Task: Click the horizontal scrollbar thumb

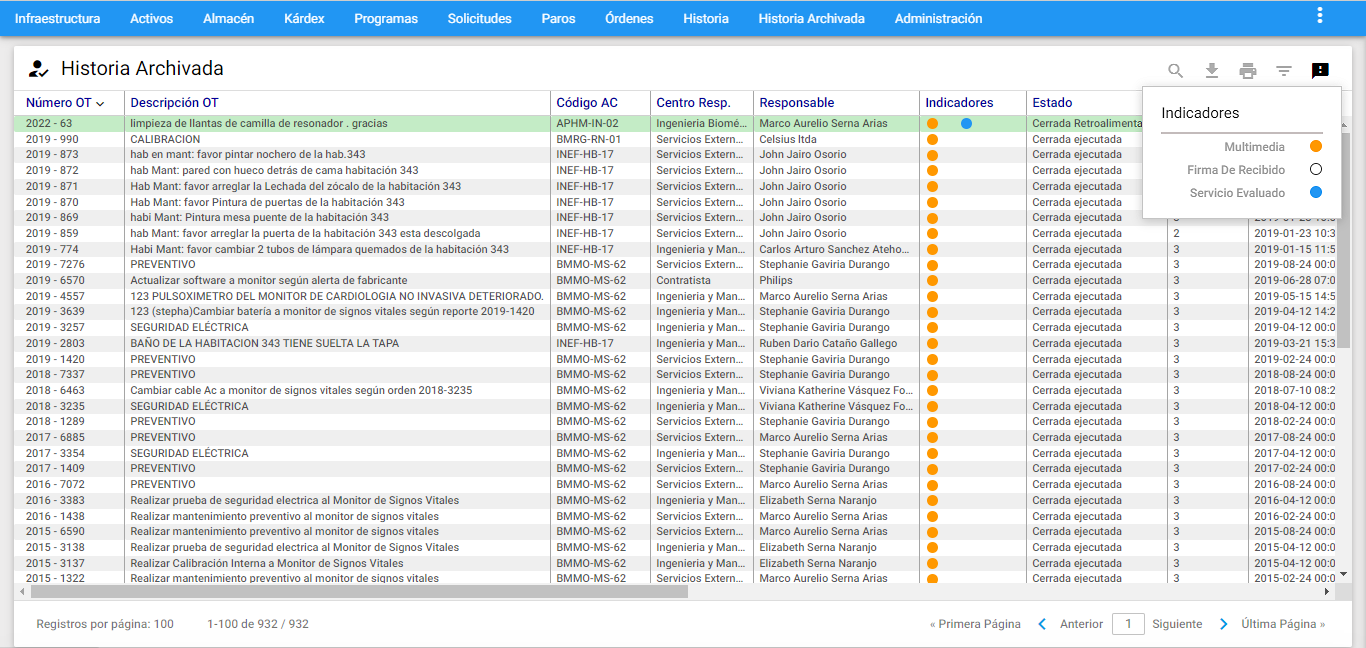Action: 358,591
